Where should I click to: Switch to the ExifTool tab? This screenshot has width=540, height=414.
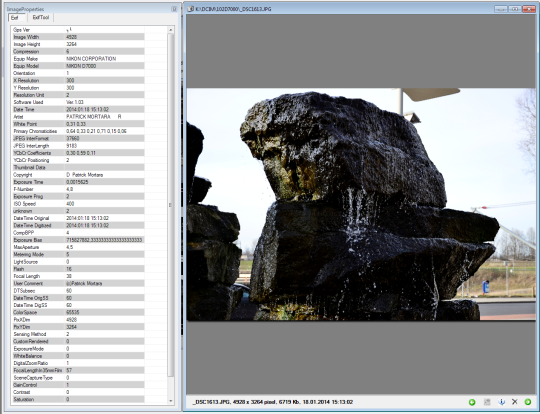(x=41, y=17)
